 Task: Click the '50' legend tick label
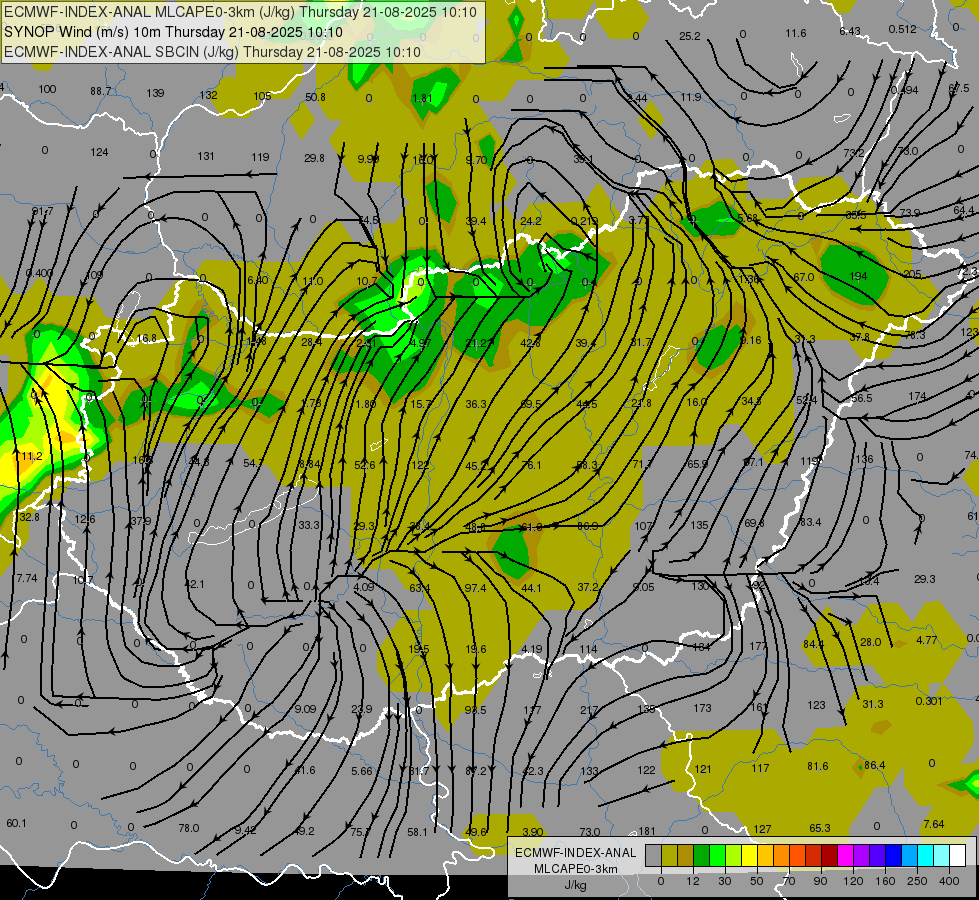(757, 881)
